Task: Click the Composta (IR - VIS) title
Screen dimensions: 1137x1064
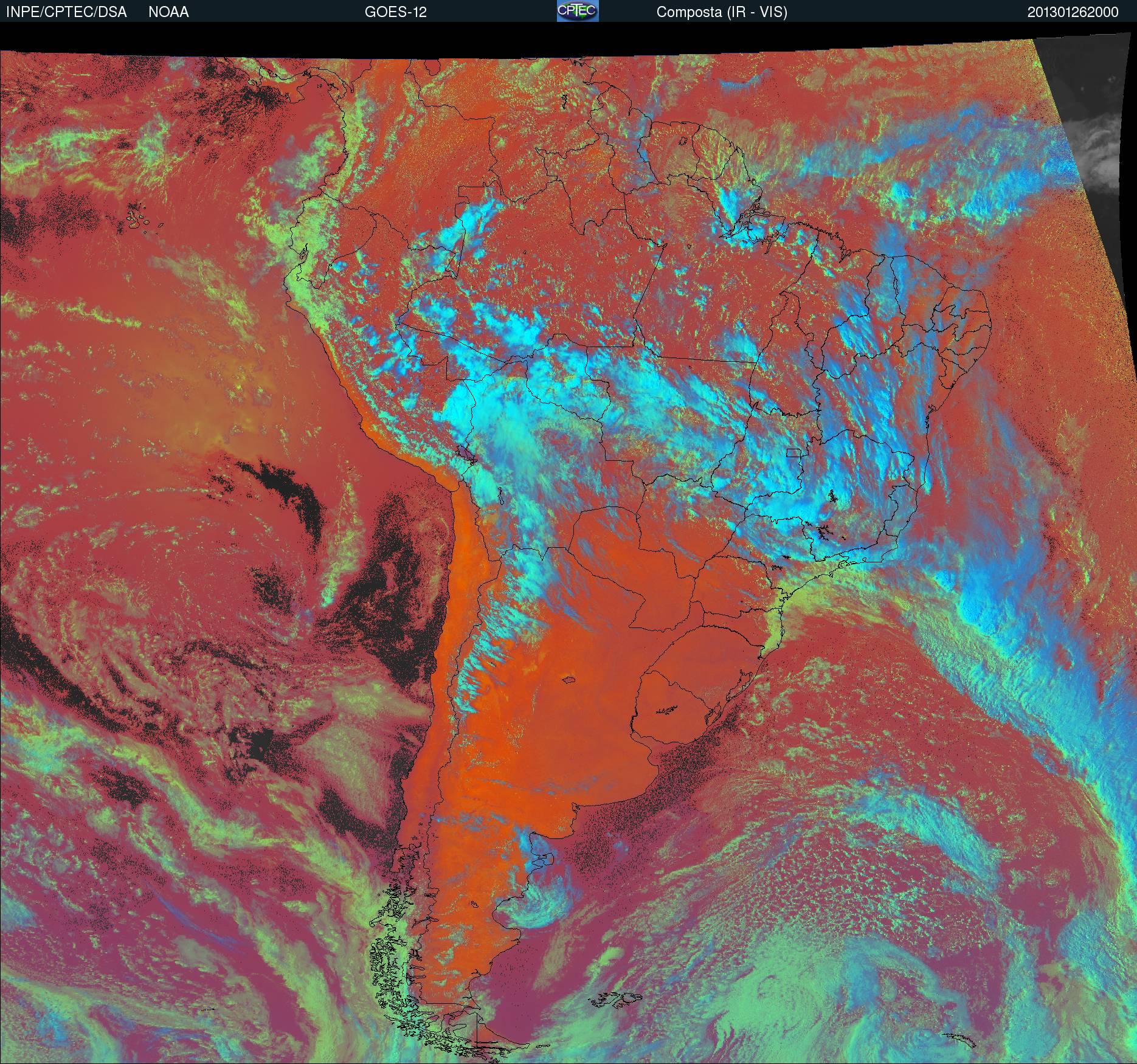Action: coord(722,13)
